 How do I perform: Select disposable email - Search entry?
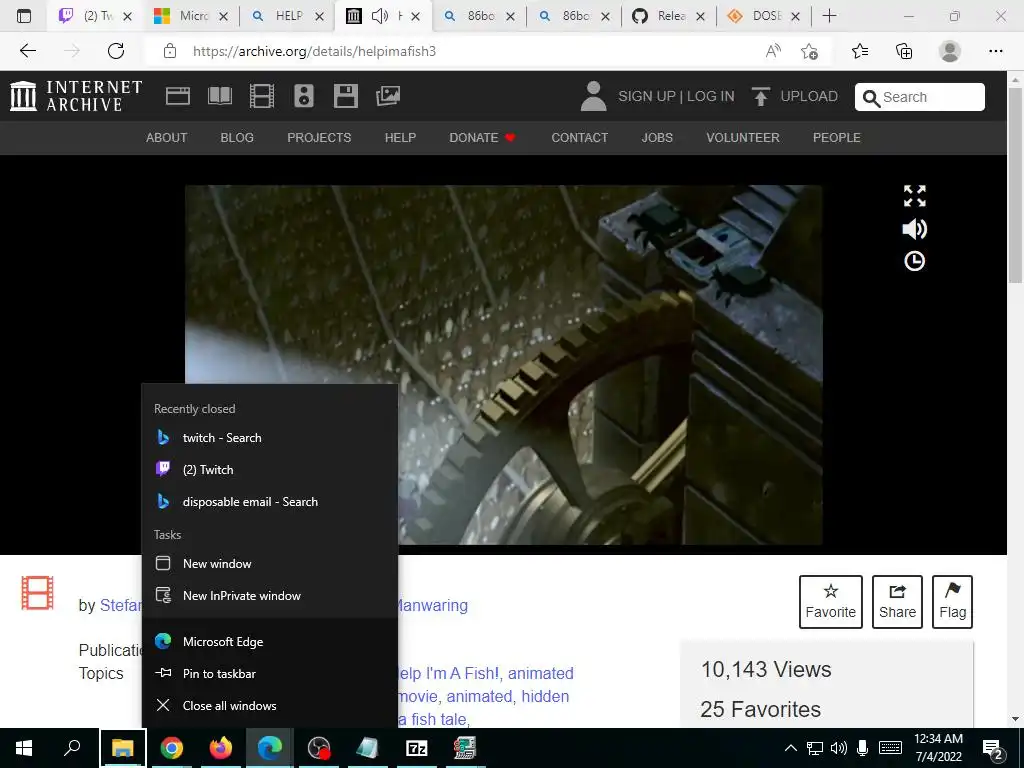pos(270,502)
